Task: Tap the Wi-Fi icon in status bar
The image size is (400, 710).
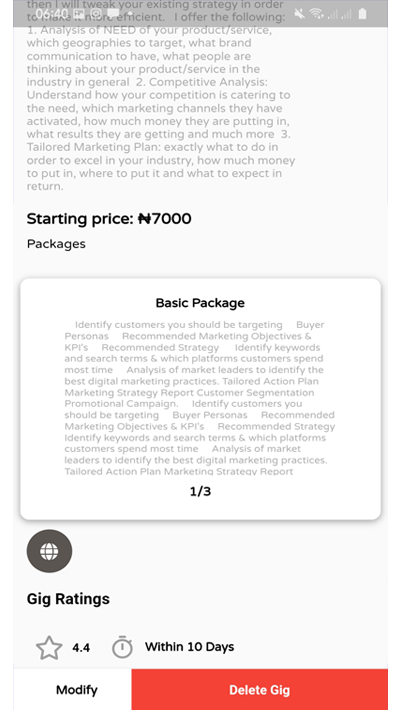Action: pos(317,14)
